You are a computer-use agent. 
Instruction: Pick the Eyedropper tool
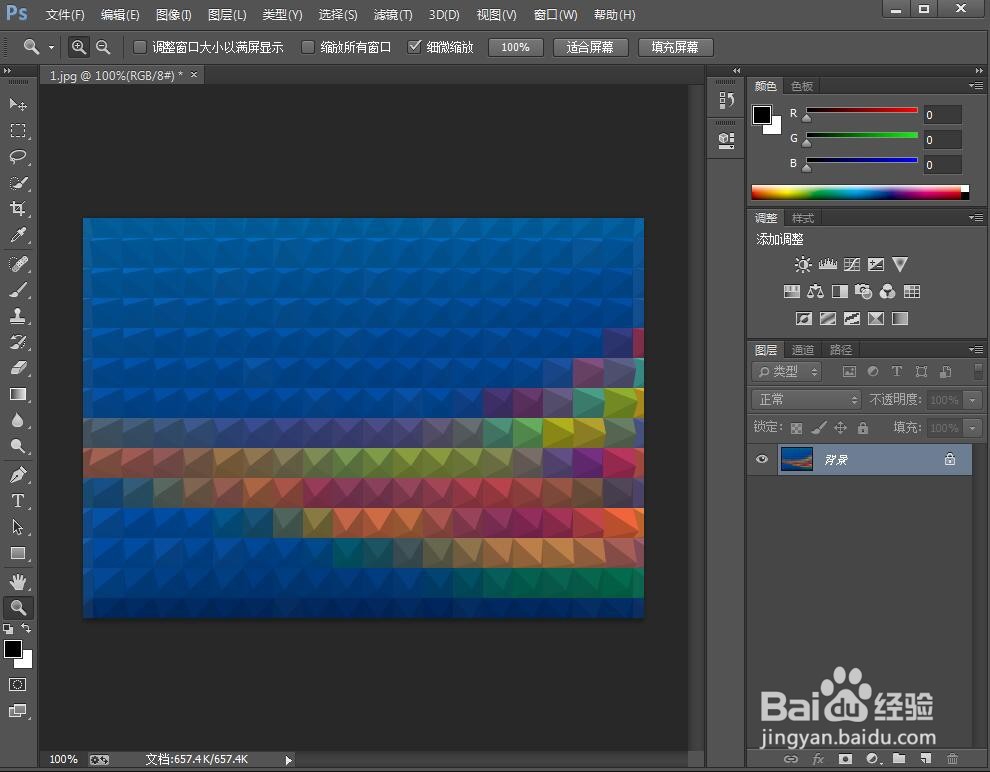tap(18, 235)
